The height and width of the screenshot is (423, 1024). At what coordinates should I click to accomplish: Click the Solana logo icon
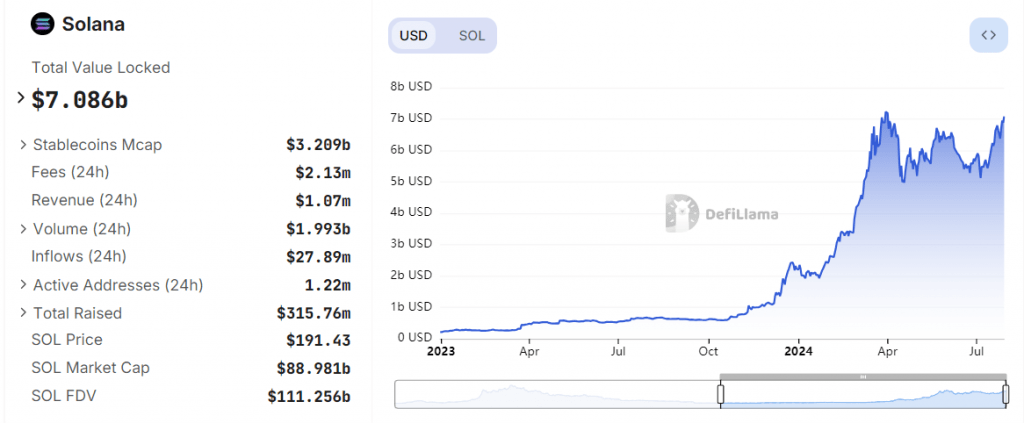click(43, 24)
